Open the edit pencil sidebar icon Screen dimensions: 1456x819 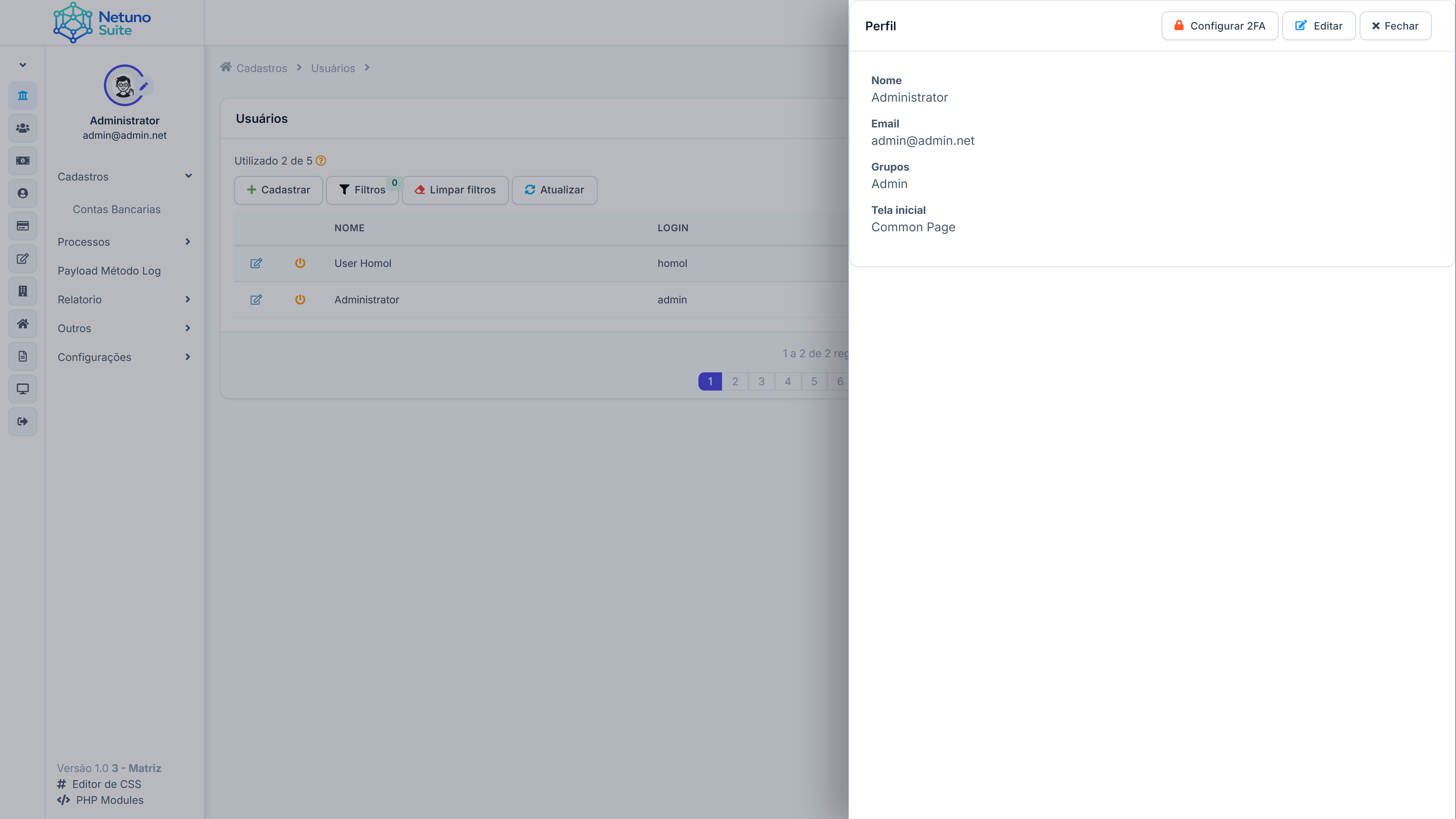[23, 259]
